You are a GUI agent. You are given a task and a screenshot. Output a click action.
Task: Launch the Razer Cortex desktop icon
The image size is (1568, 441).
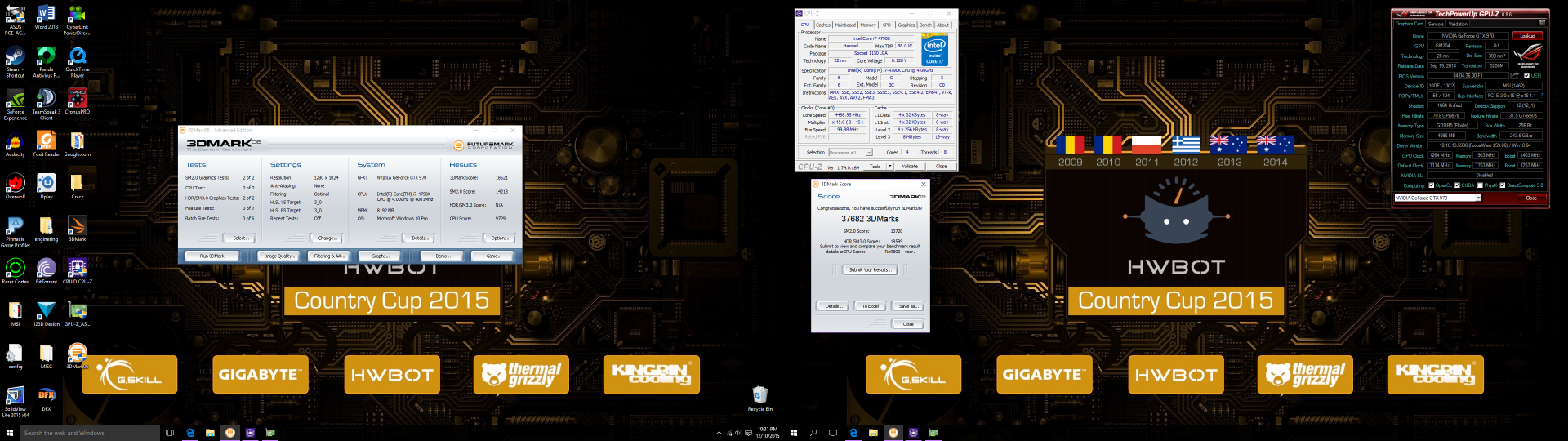coord(15,272)
